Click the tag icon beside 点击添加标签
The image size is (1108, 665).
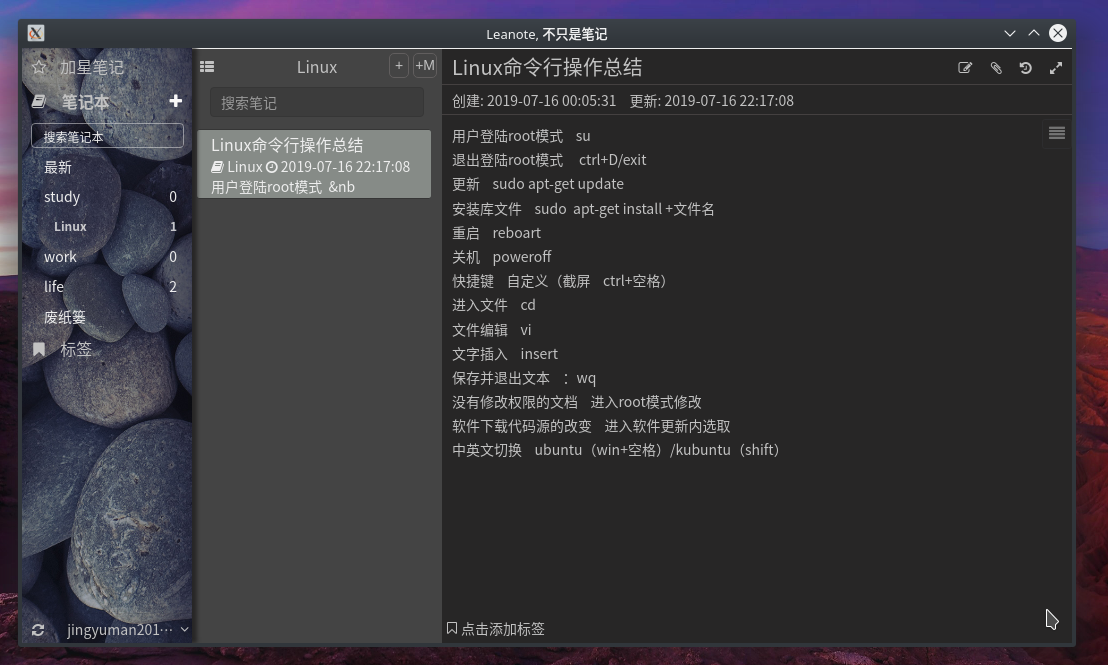click(x=452, y=628)
